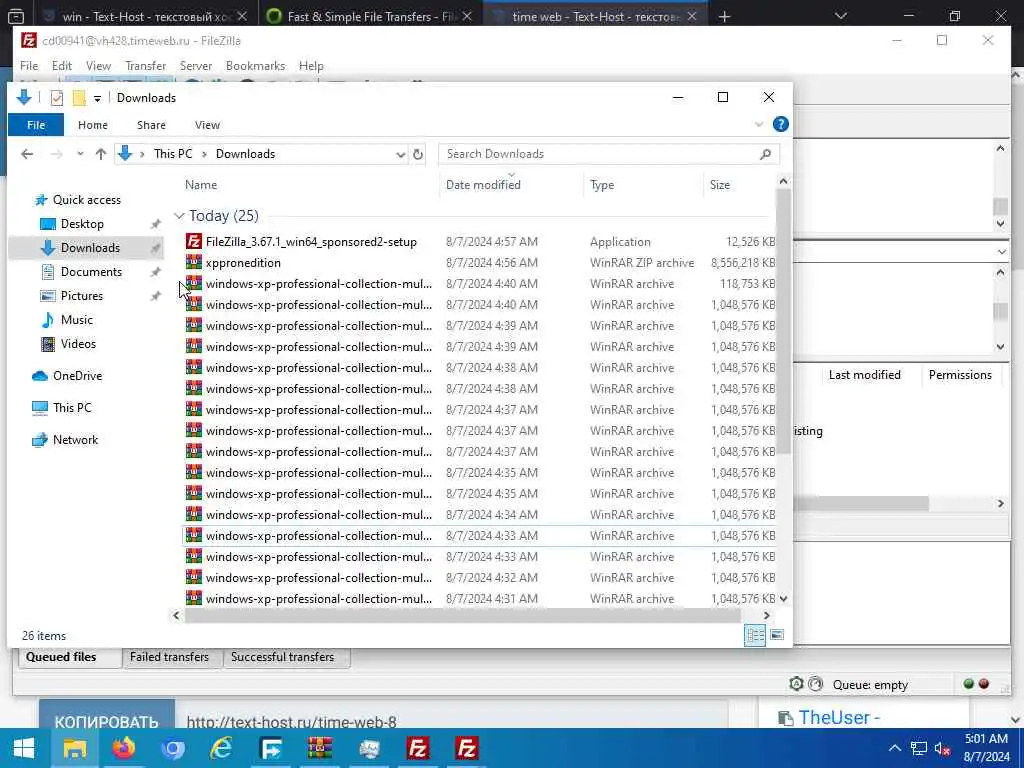
Task: Open recent locations dropdown arrow
Action: 80,154
